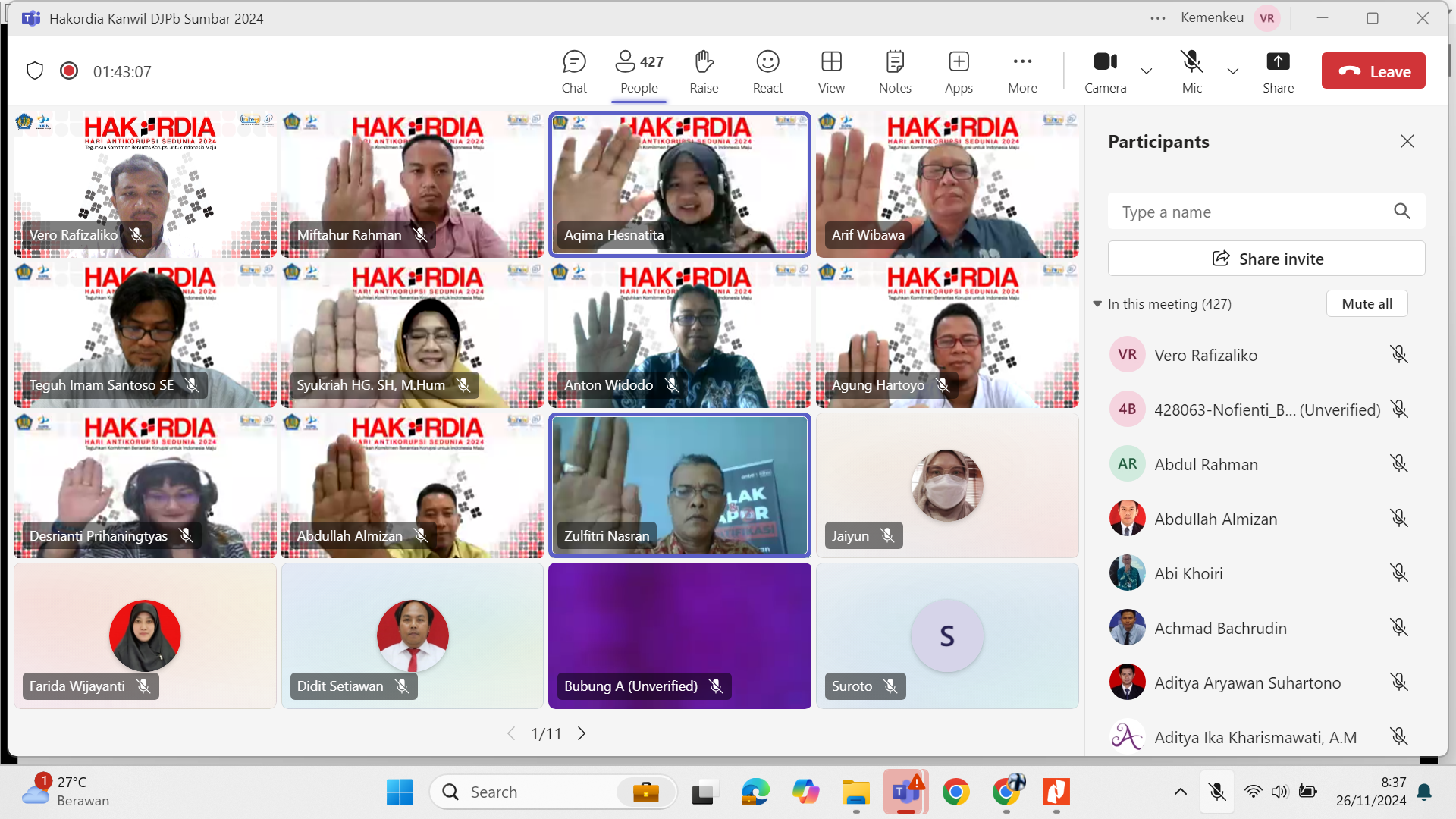Open Google Chrome from taskbar
Screen dimensions: 1456x819
click(956, 792)
